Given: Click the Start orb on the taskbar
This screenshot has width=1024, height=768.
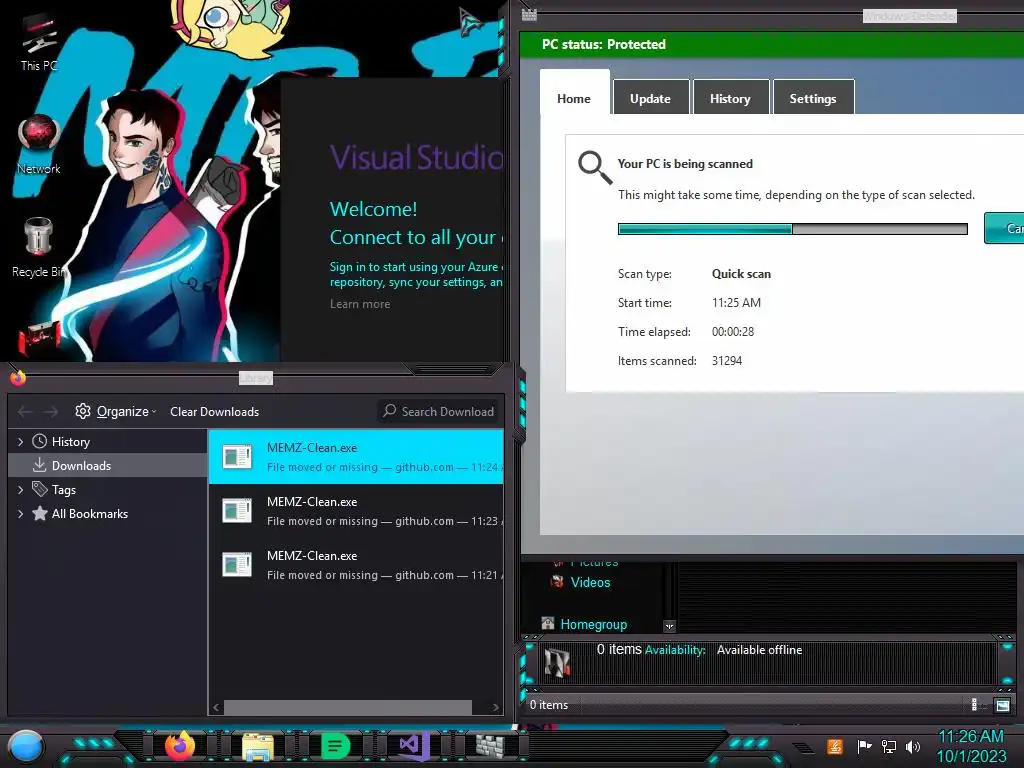Looking at the screenshot, I should [26, 746].
